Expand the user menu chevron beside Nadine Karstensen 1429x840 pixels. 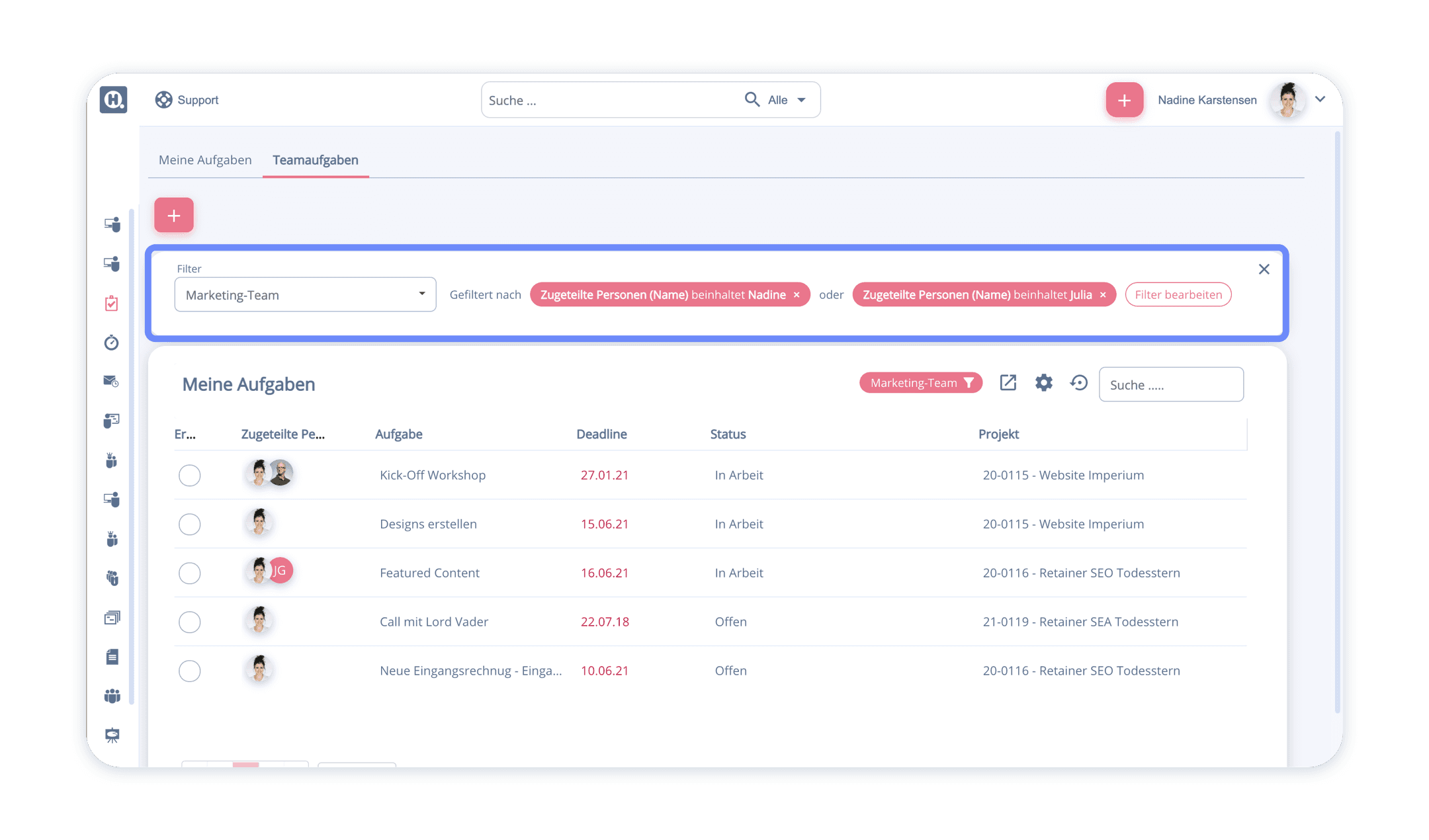[1320, 100]
